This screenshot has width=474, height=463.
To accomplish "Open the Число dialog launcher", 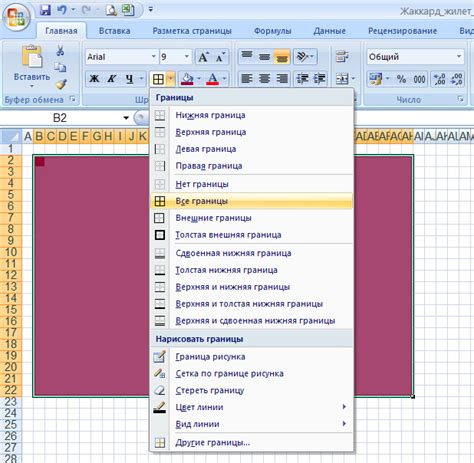I will point(460,99).
